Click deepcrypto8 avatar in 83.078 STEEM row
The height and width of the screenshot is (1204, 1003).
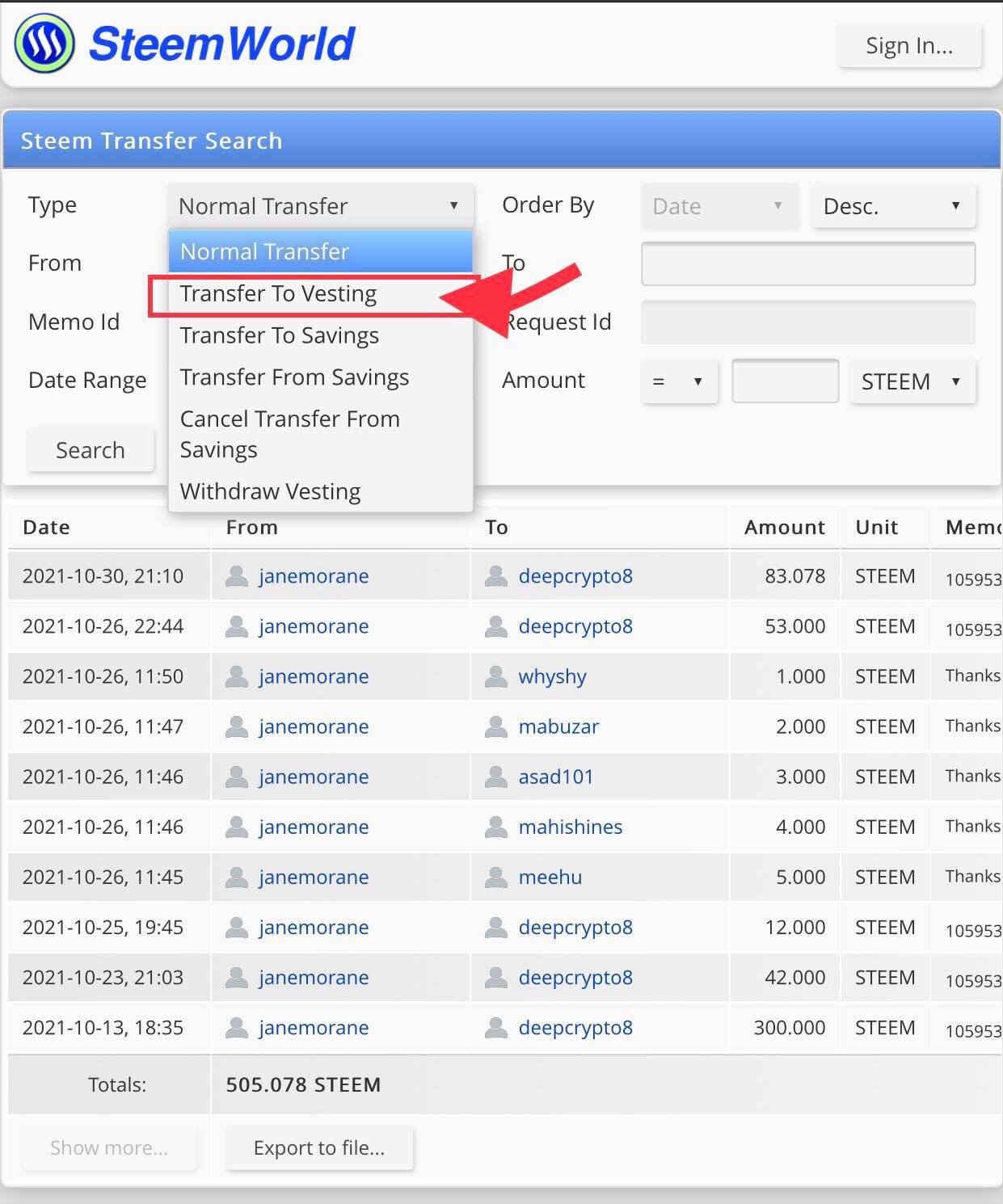point(495,576)
